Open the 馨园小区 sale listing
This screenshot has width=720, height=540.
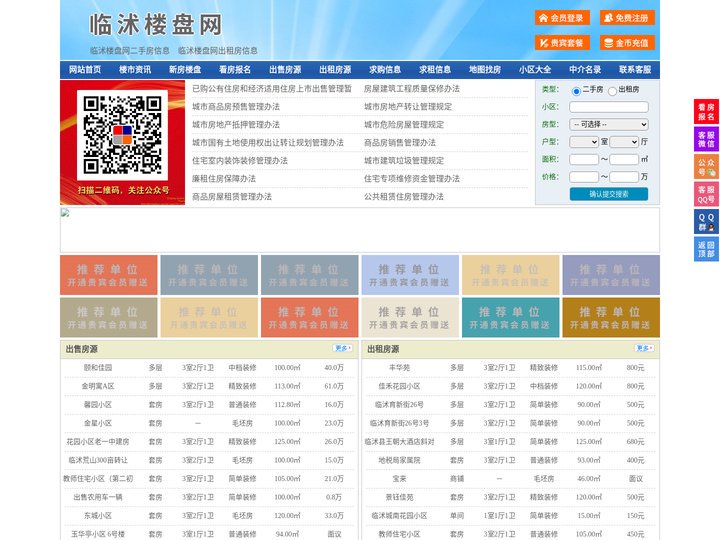point(98,405)
